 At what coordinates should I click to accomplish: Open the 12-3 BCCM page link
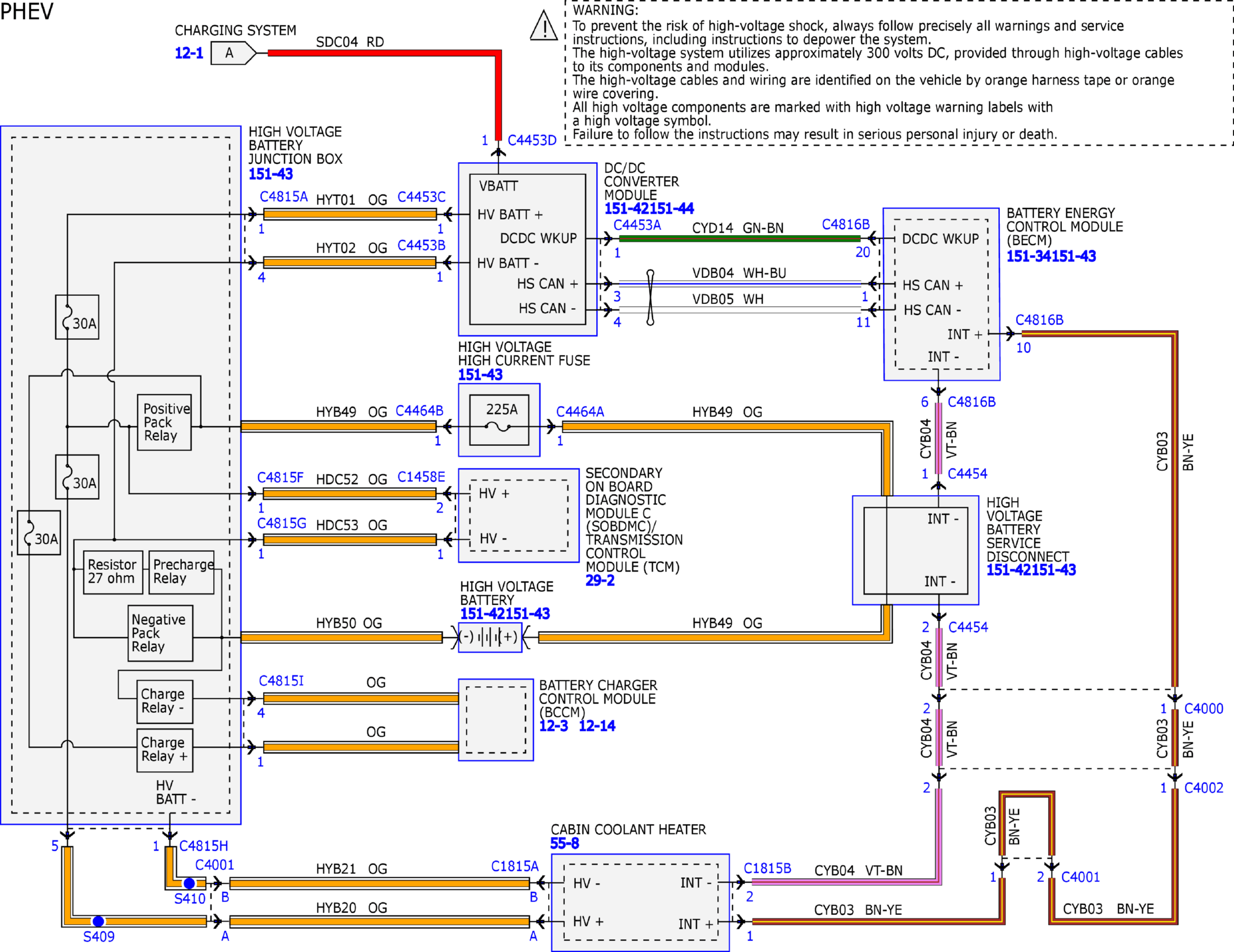coord(553,726)
